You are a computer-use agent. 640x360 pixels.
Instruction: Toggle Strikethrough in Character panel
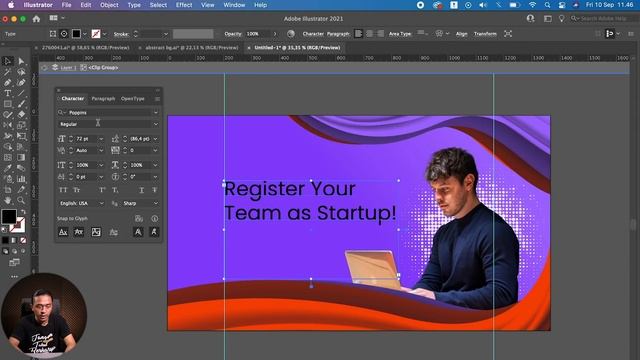point(155,190)
